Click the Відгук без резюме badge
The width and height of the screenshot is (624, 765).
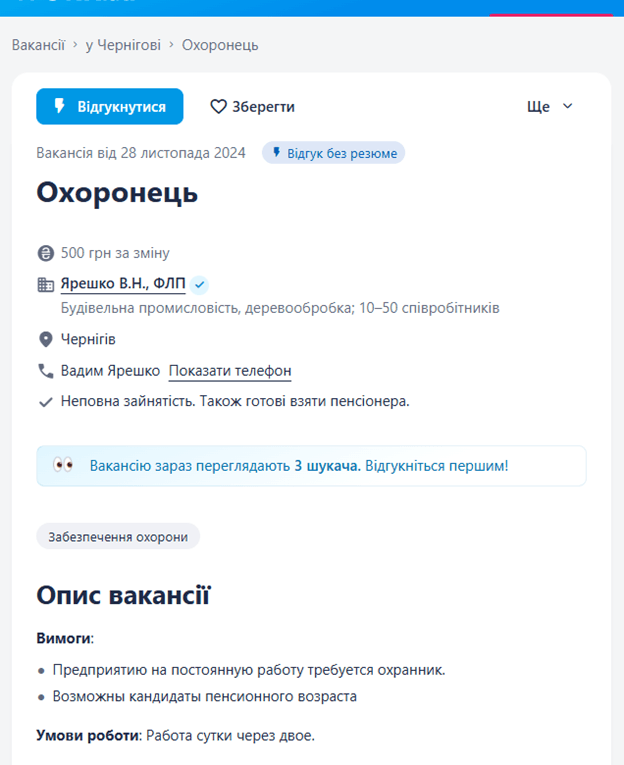point(334,153)
